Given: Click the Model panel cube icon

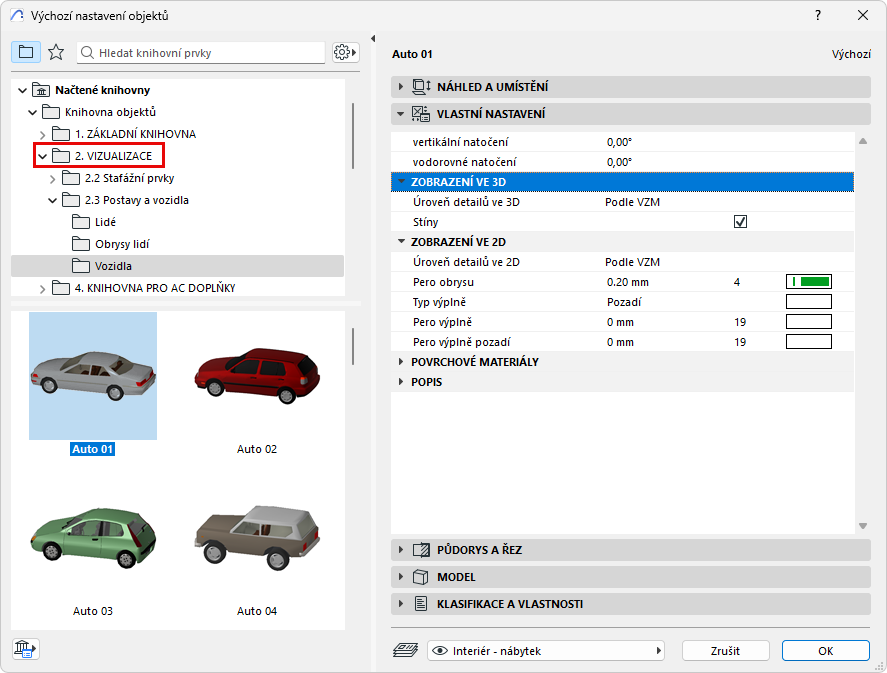Looking at the screenshot, I should 421,577.
